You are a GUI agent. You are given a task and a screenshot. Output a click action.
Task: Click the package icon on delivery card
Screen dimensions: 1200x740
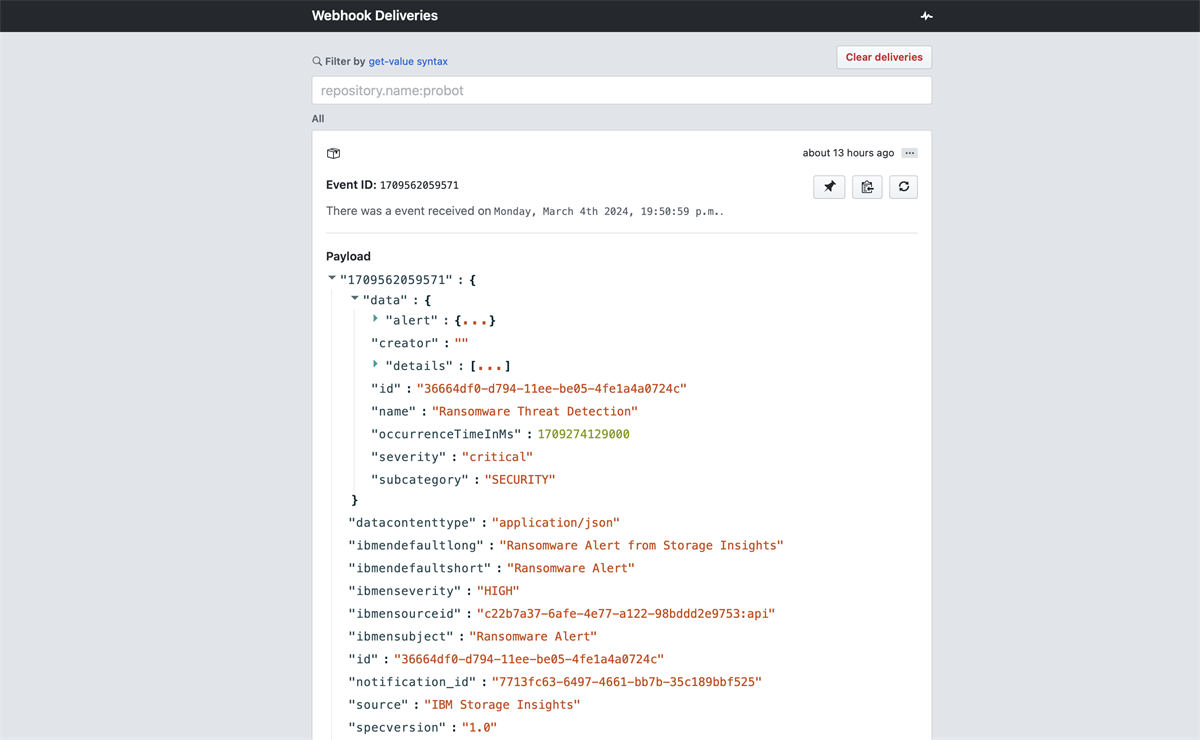334,153
